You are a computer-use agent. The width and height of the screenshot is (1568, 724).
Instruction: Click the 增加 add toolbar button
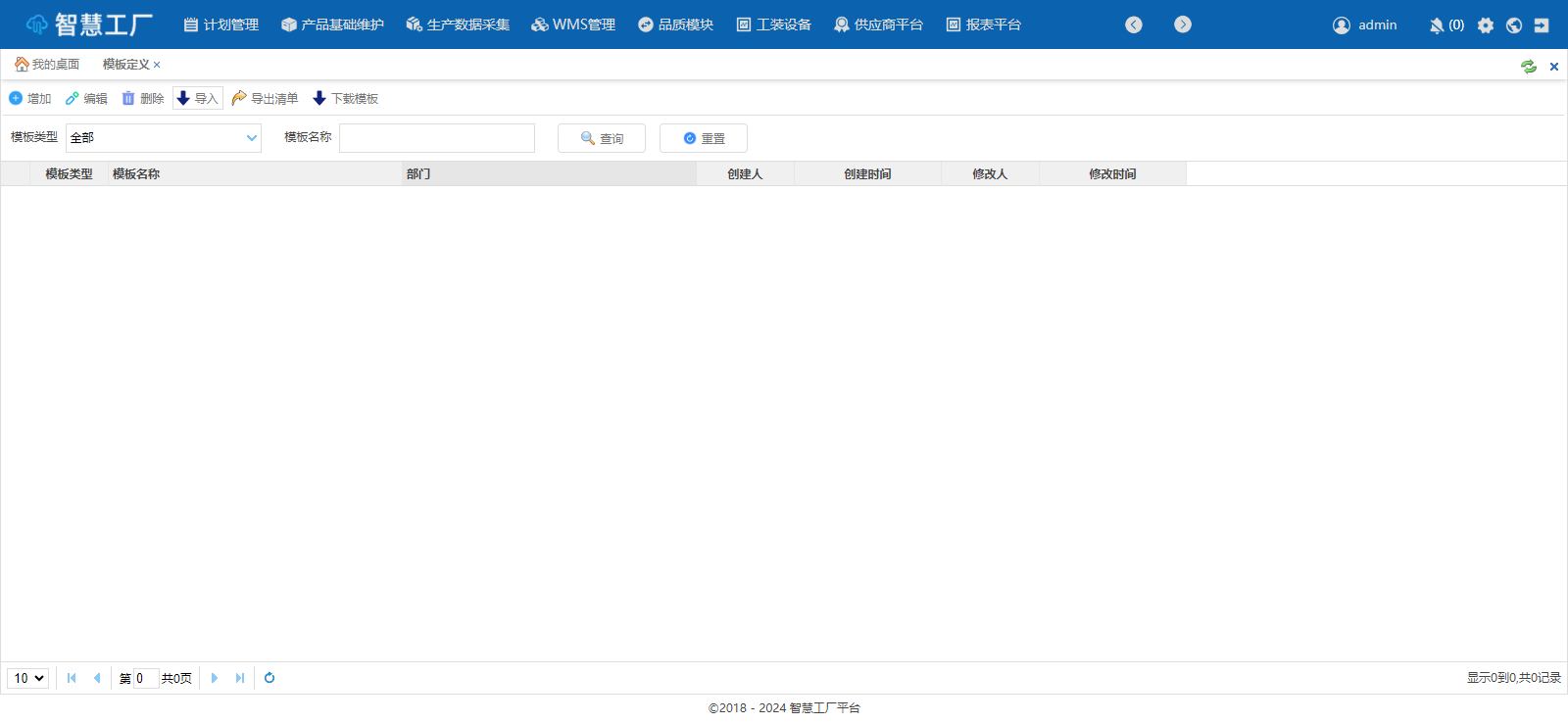(30, 99)
